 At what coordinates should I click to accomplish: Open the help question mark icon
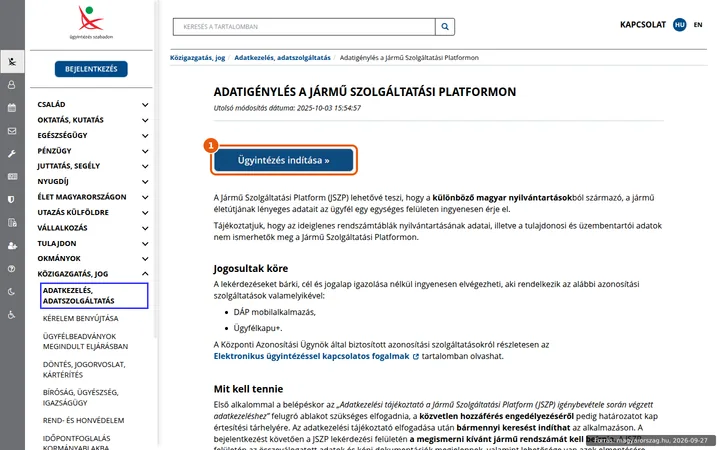click(12, 269)
